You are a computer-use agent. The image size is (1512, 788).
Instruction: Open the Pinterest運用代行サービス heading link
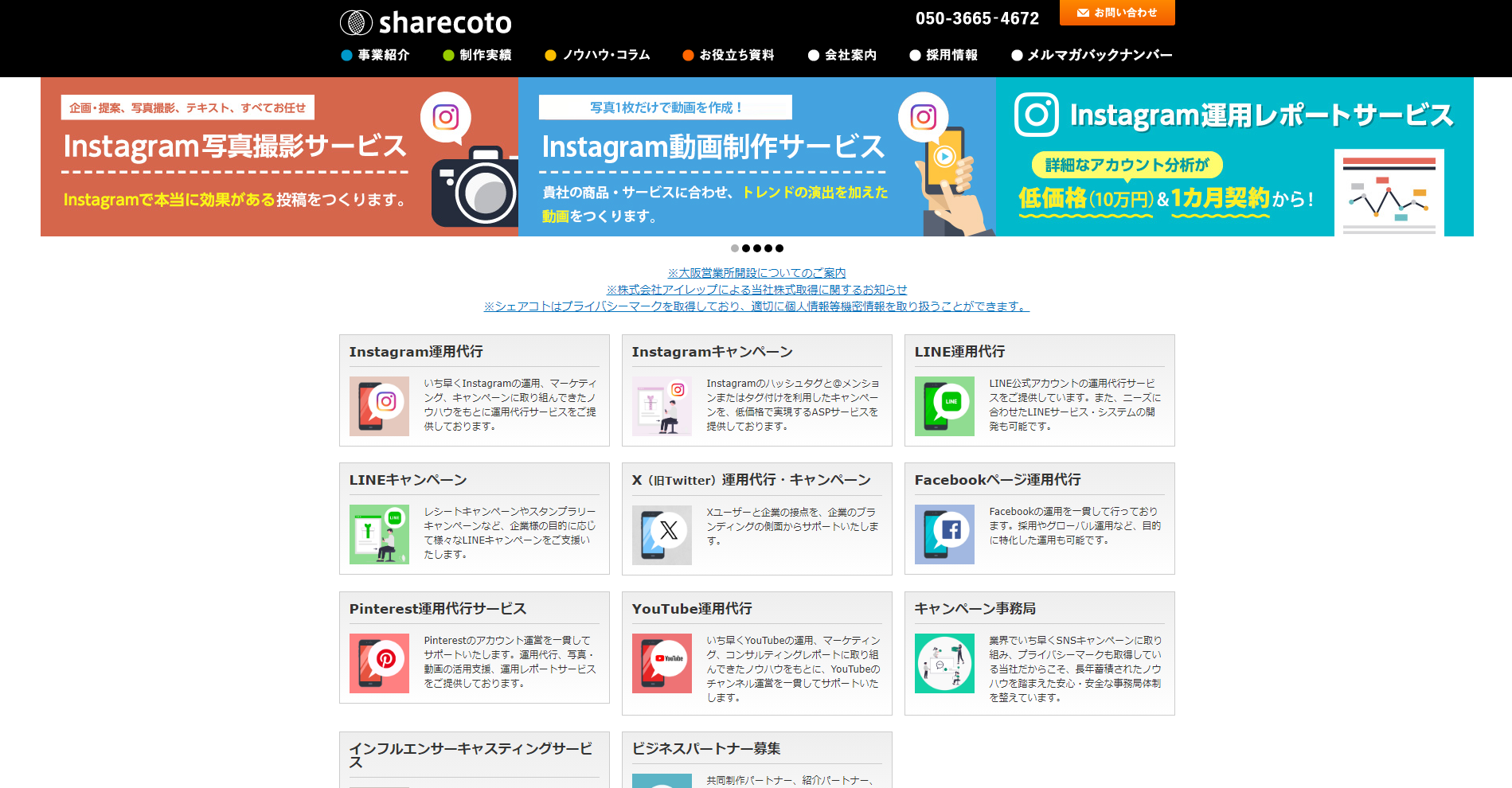coord(438,609)
